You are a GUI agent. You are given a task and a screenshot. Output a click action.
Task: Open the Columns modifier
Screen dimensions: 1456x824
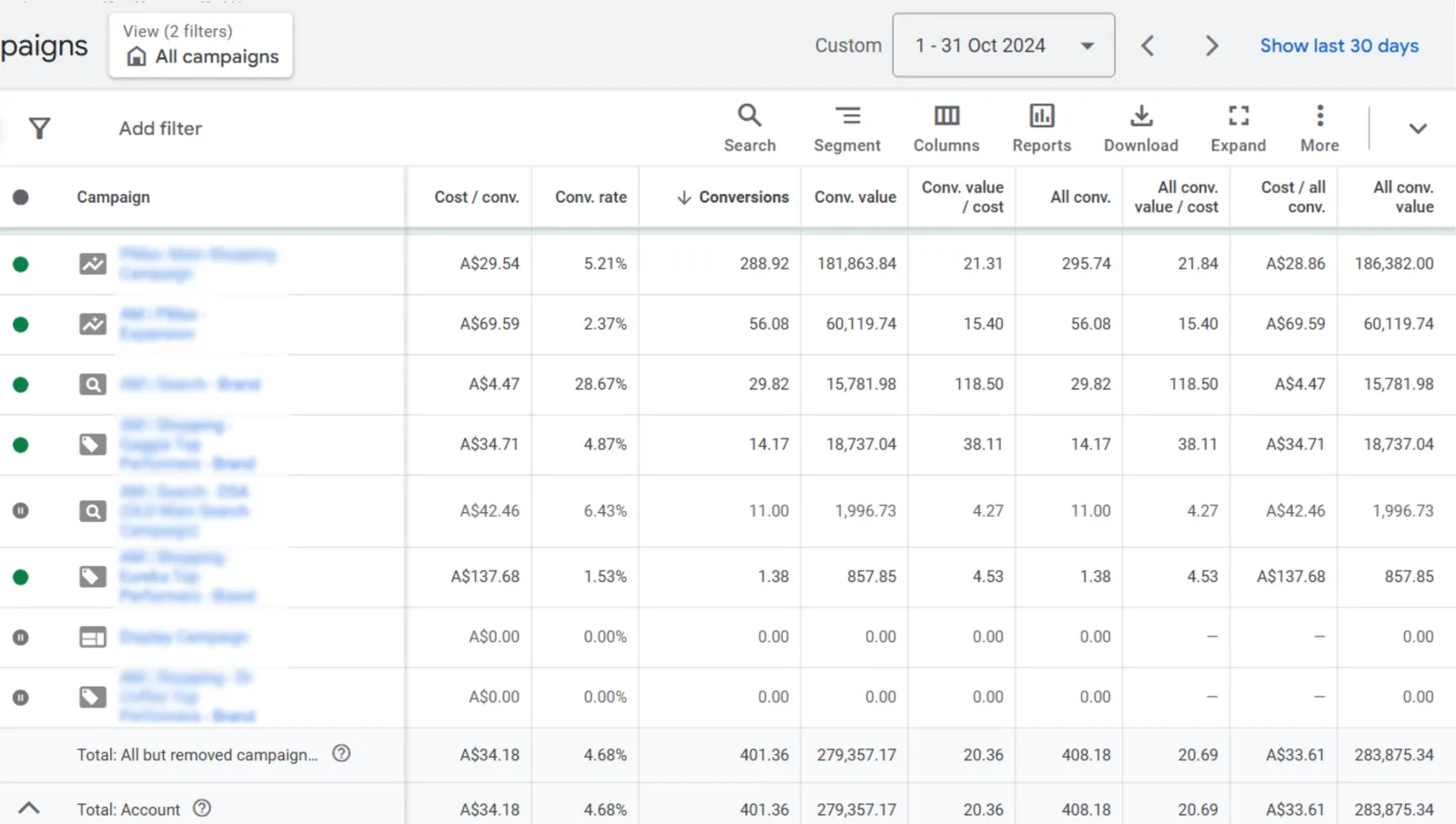coord(946,128)
